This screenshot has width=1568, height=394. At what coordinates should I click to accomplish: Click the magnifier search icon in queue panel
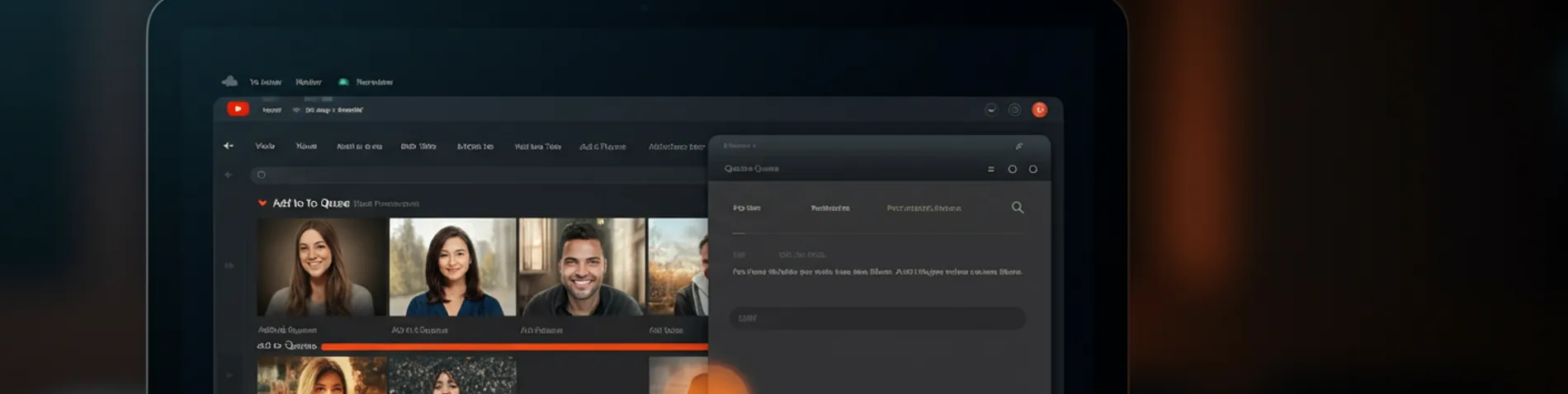(1018, 208)
